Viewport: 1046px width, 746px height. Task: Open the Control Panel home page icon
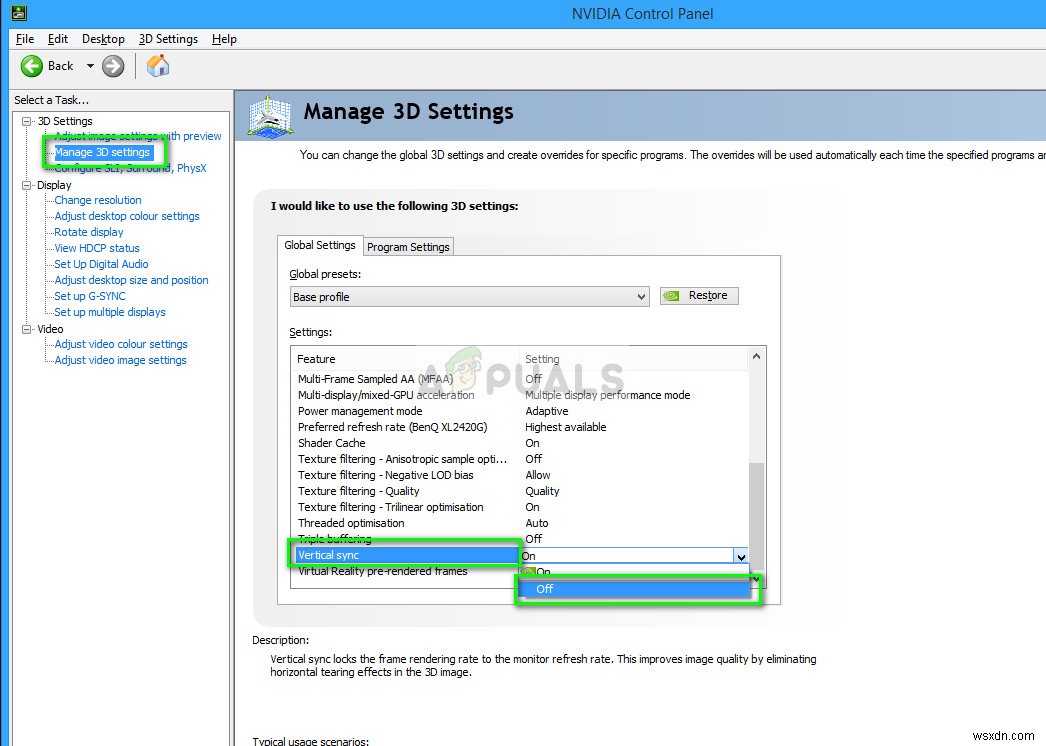click(x=157, y=66)
